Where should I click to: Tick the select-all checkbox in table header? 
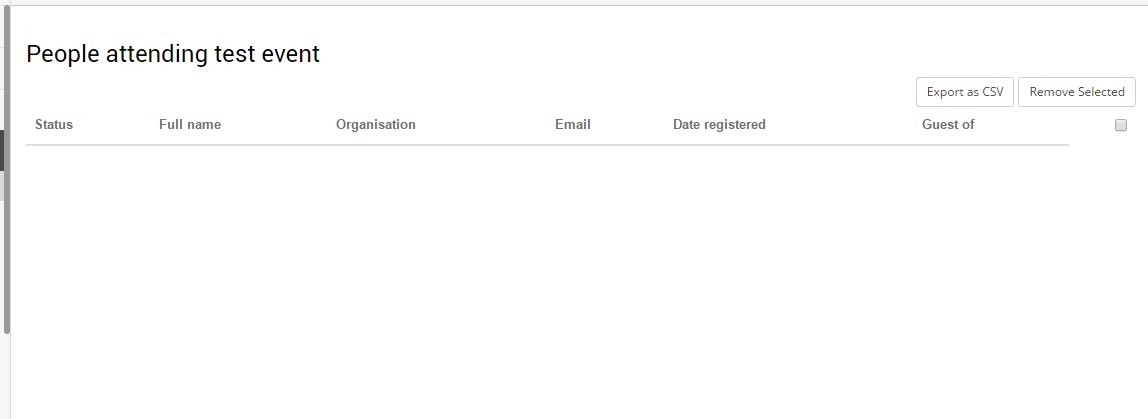pyautogui.click(x=1120, y=125)
